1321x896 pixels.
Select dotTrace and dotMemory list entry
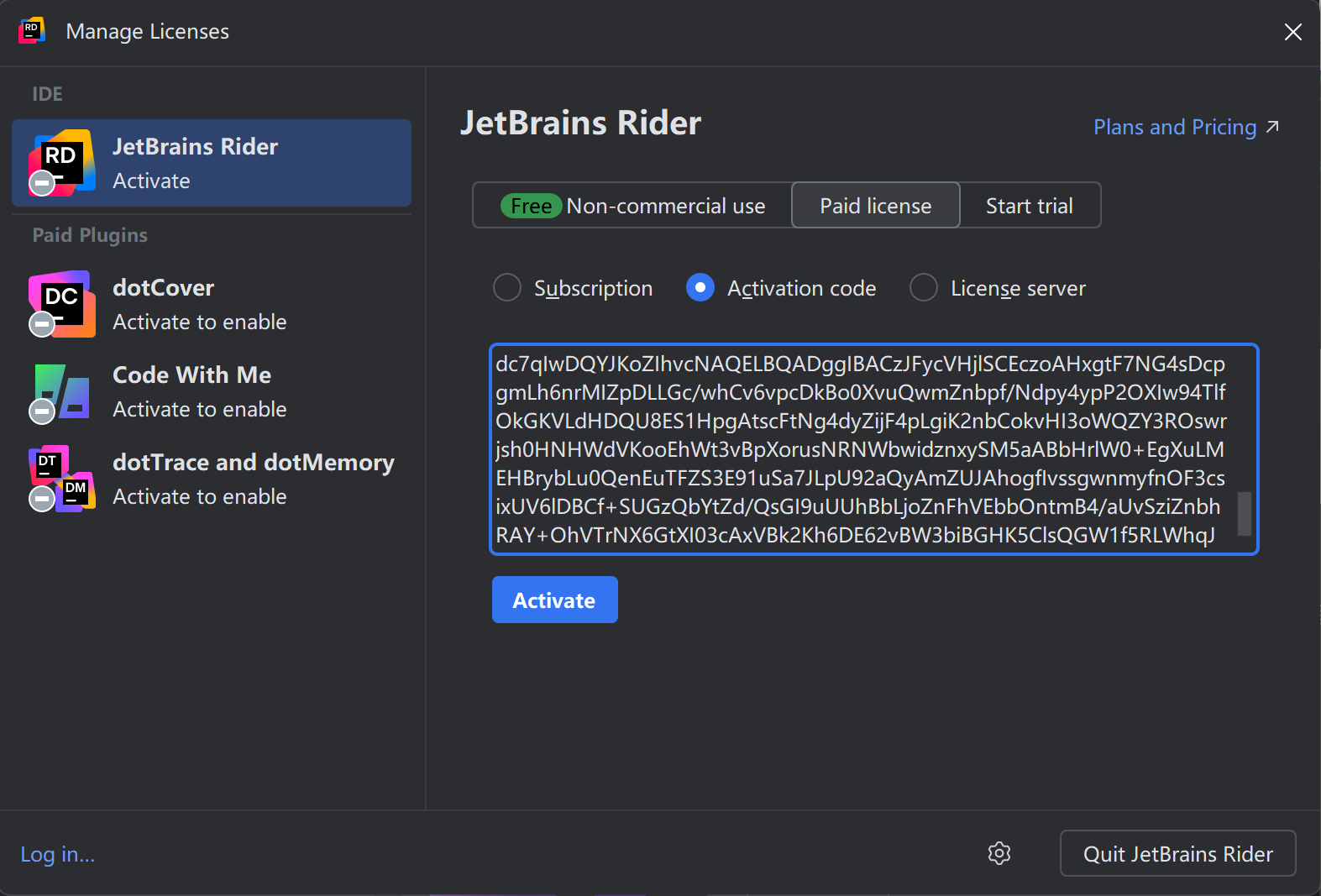[212, 479]
